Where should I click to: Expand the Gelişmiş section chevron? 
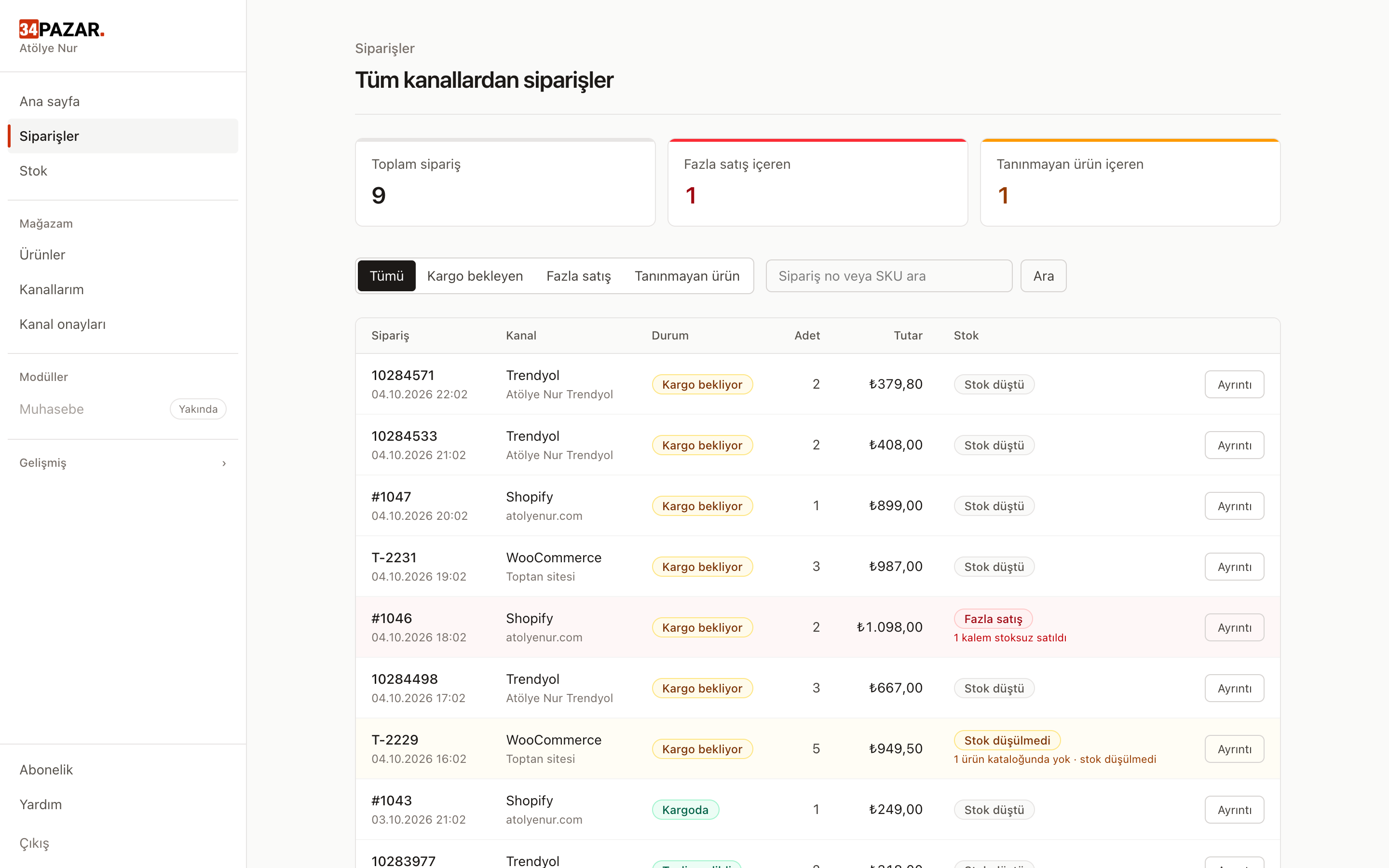[x=224, y=463]
